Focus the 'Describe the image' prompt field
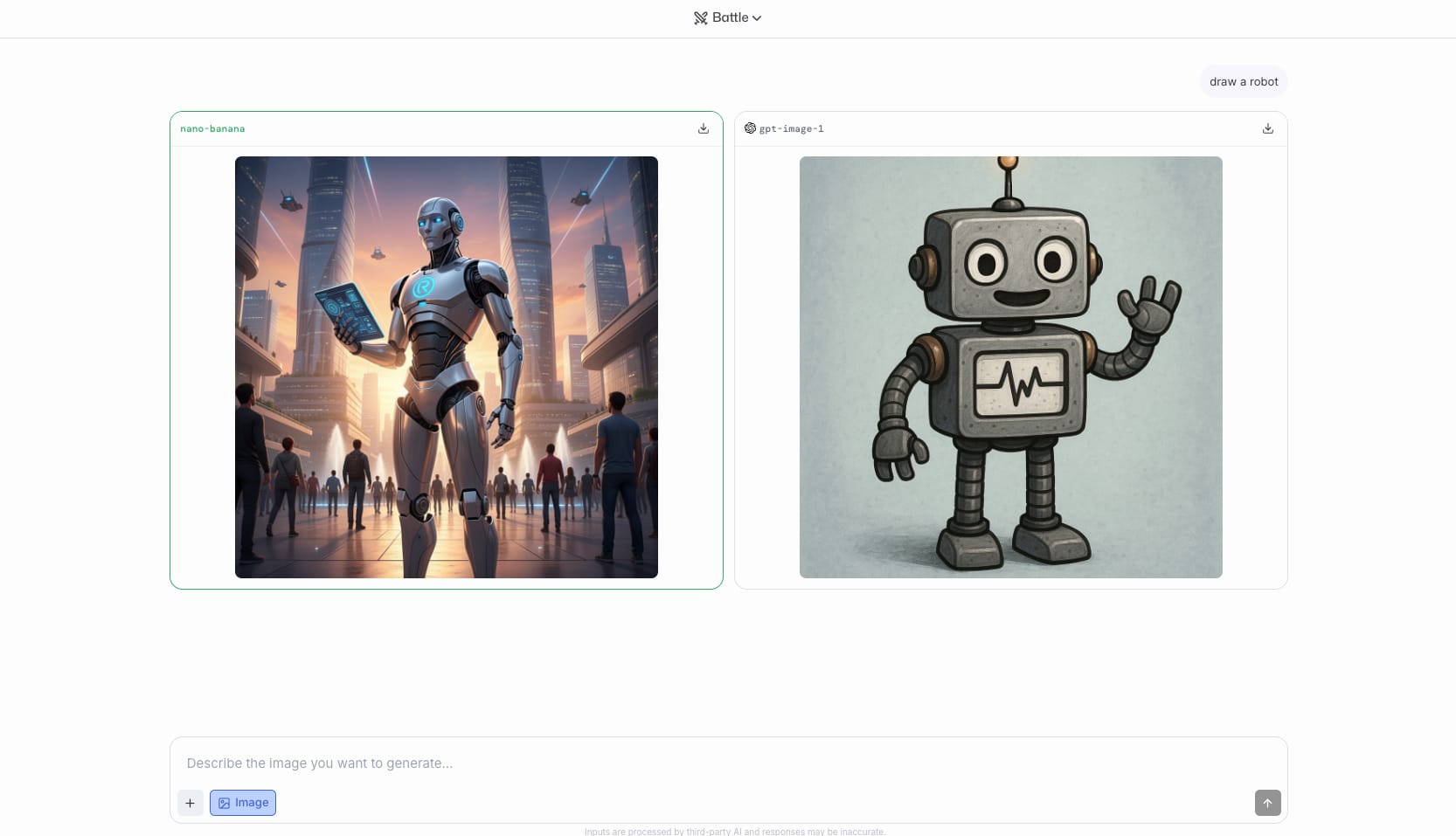Viewport: 1456px width, 836px height. (727, 763)
